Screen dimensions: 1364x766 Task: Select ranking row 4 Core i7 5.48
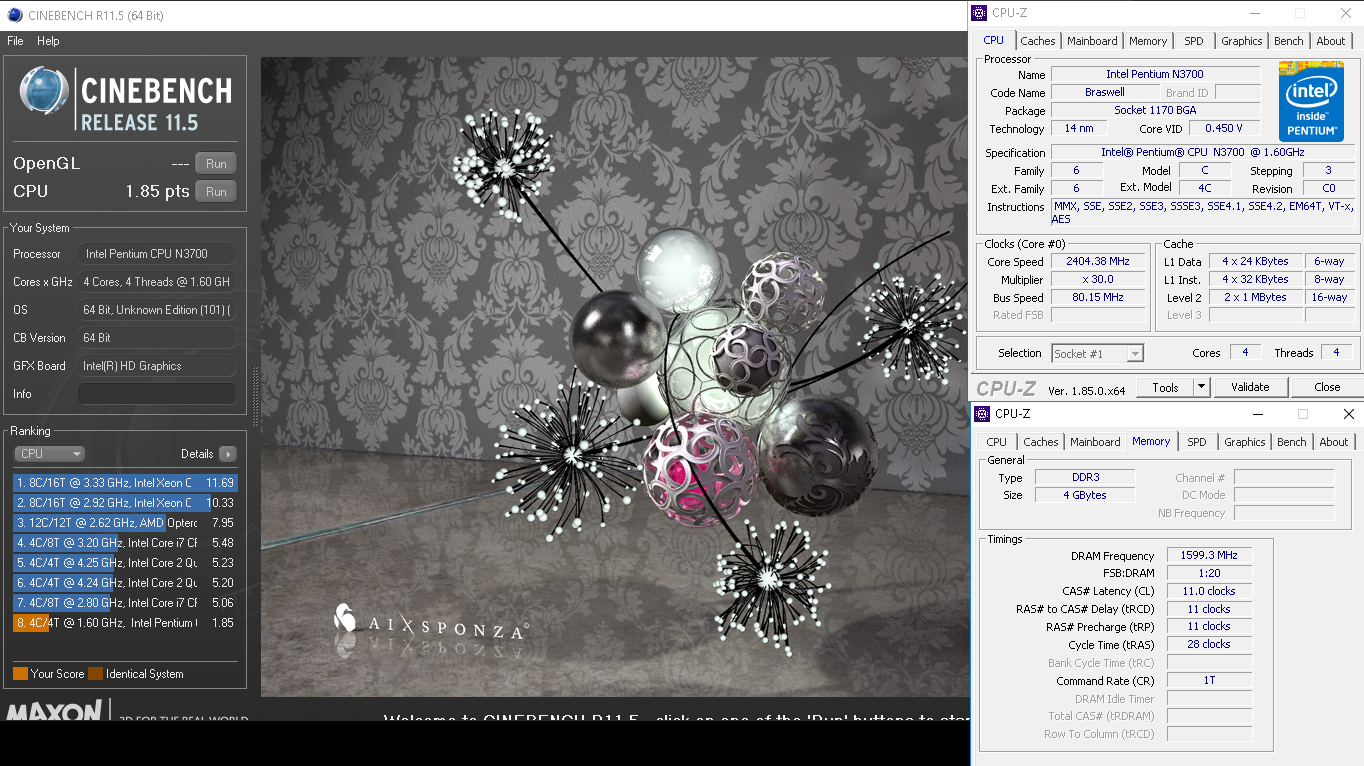(x=125, y=543)
